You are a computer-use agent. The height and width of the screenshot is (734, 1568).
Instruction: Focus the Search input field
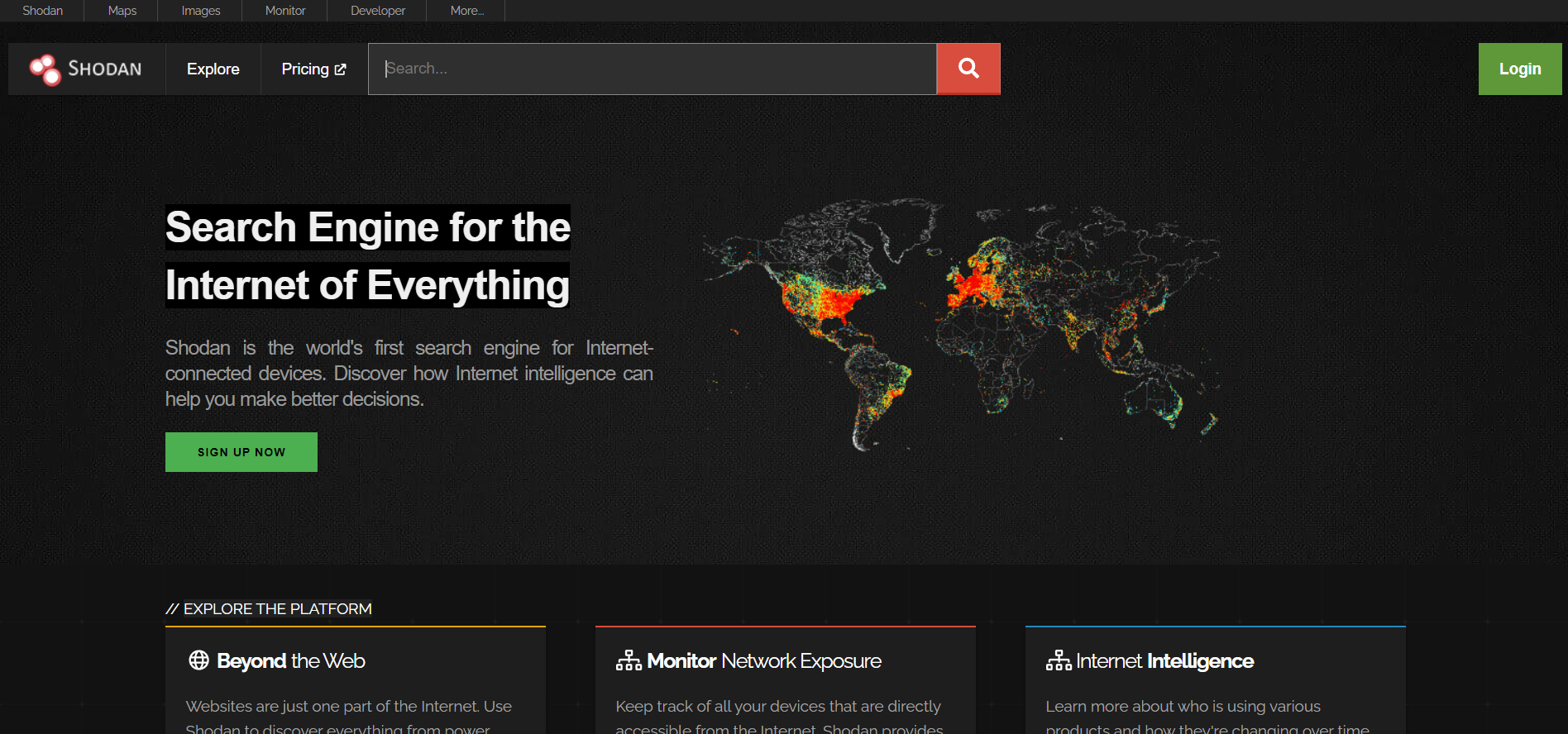point(652,69)
